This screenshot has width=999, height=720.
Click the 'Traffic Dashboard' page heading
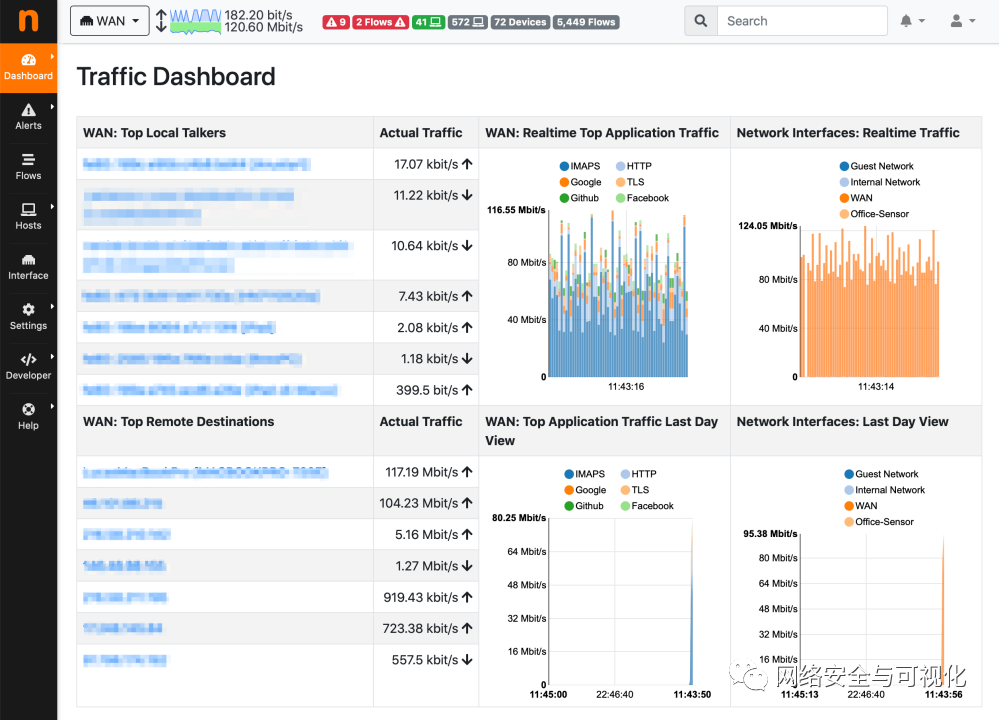[x=176, y=77]
